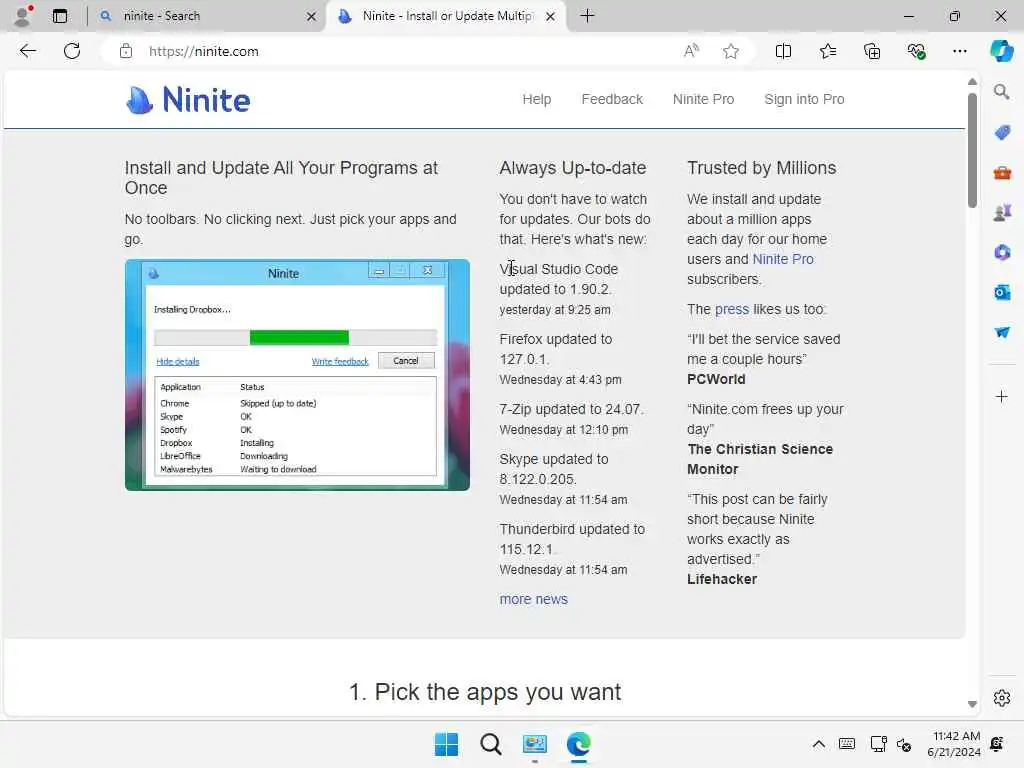Open the notification bell tray icon
This screenshot has height=768, width=1024.
[x=997, y=744]
